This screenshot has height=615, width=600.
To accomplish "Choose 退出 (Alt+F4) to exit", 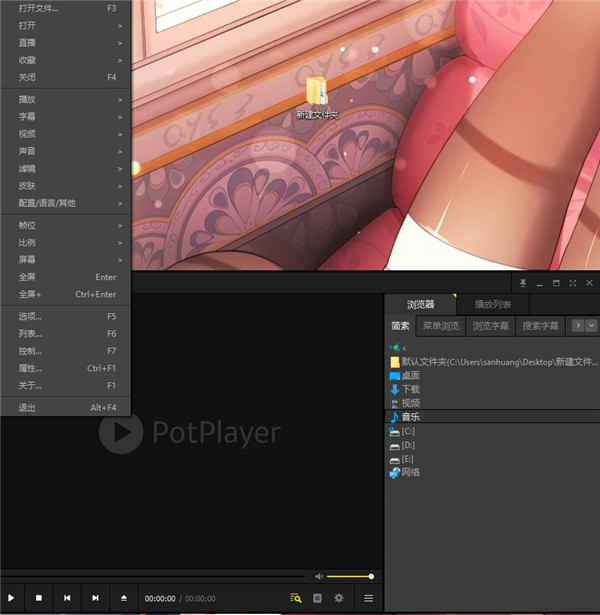I will tap(66, 408).
